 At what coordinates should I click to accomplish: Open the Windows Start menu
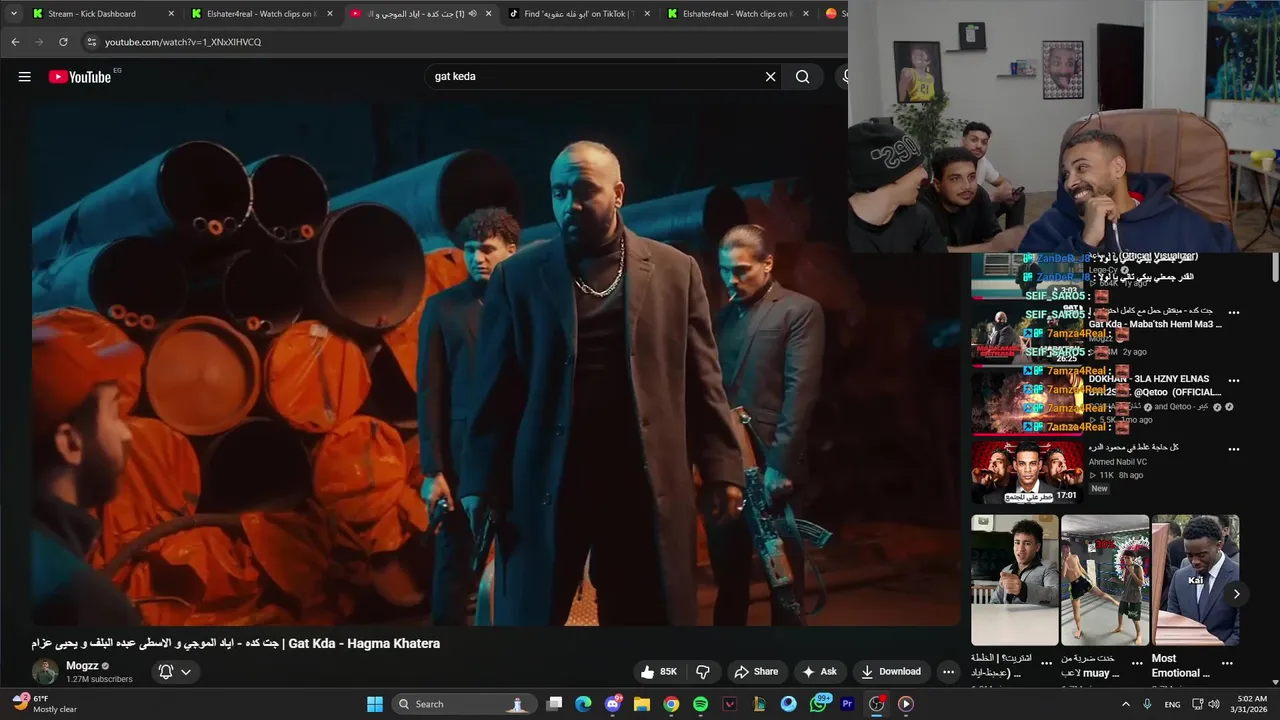coord(375,704)
